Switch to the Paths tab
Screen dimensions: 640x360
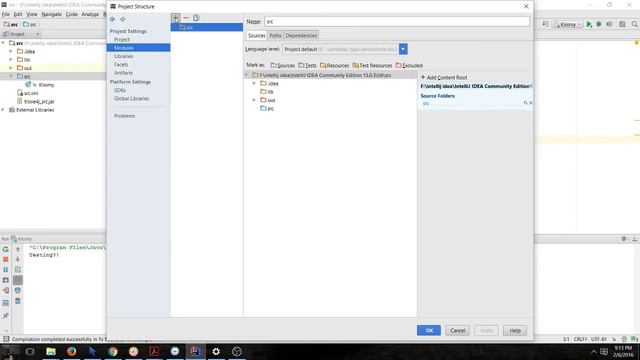pos(275,36)
